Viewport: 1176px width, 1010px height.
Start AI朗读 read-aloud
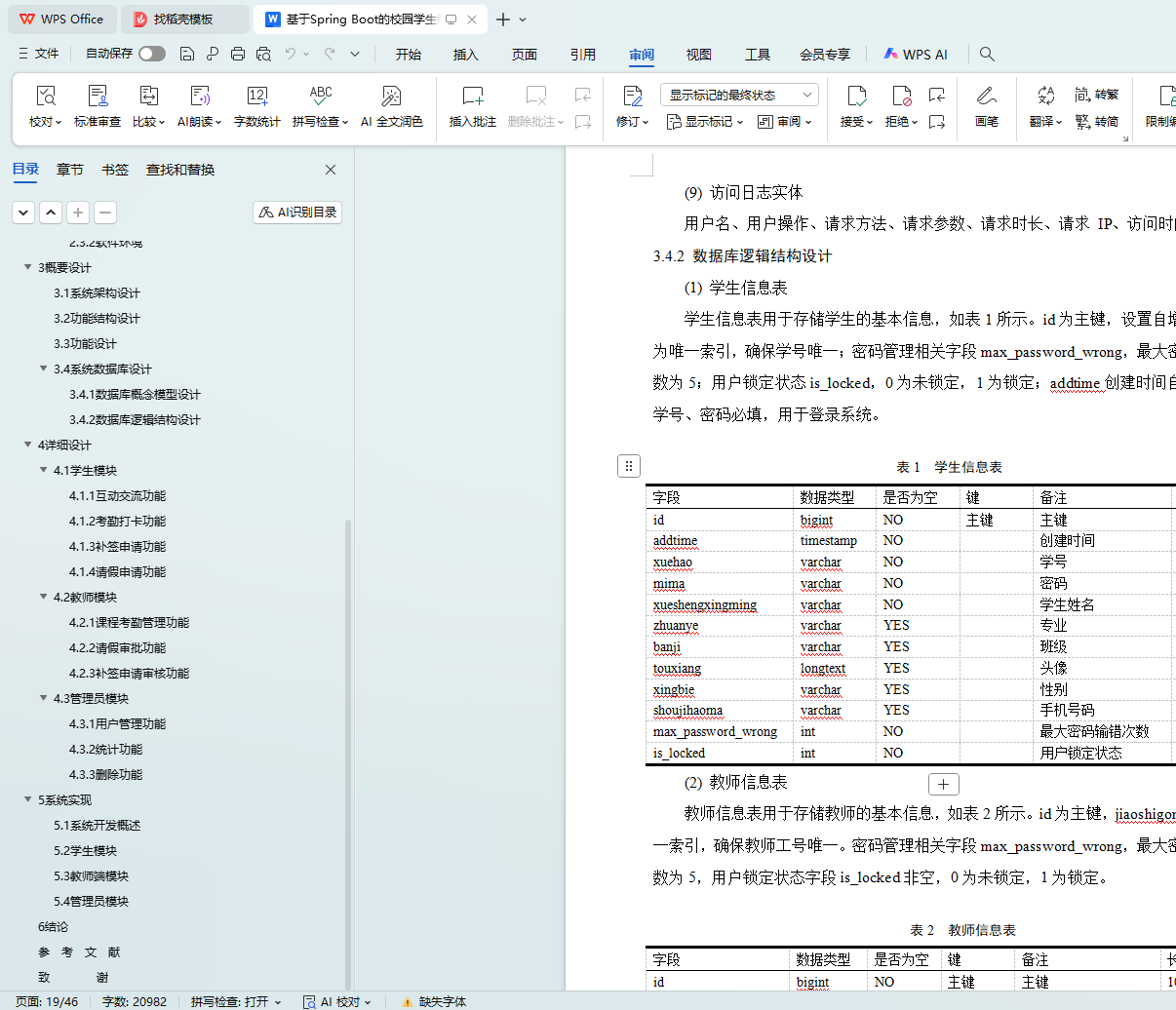tap(199, 106)
